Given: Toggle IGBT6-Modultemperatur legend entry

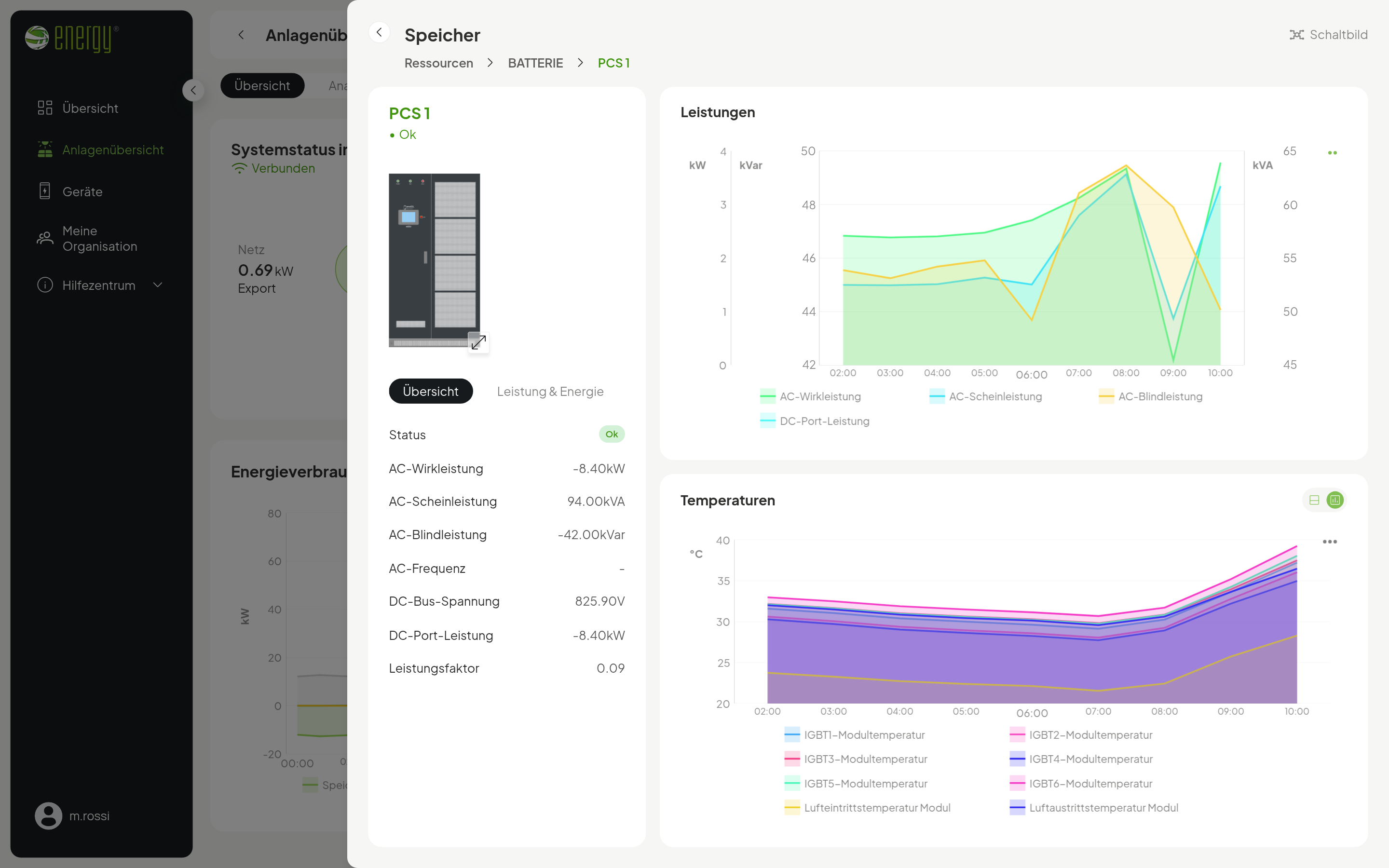Looking at the screenshot, I should point(1080,784).
